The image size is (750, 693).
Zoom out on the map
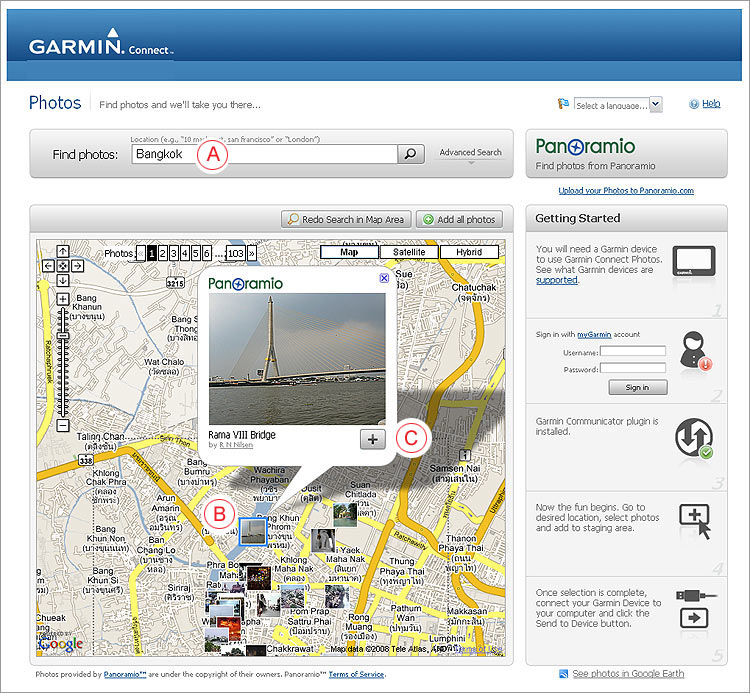pyautogui.click(x=62, y=425)
